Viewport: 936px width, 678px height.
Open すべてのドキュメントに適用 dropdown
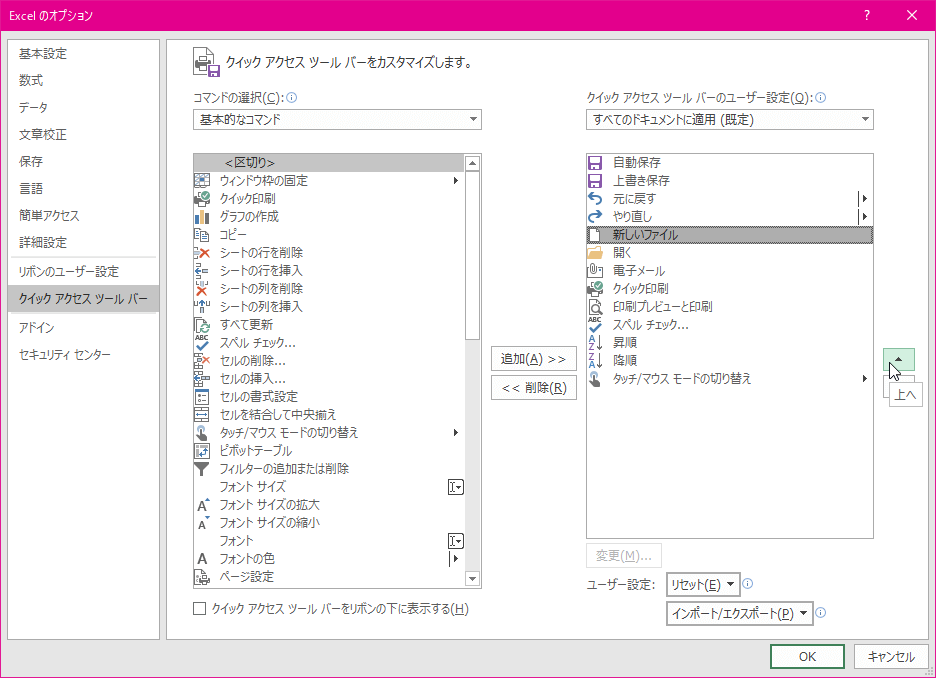click(x=729, y=119)
